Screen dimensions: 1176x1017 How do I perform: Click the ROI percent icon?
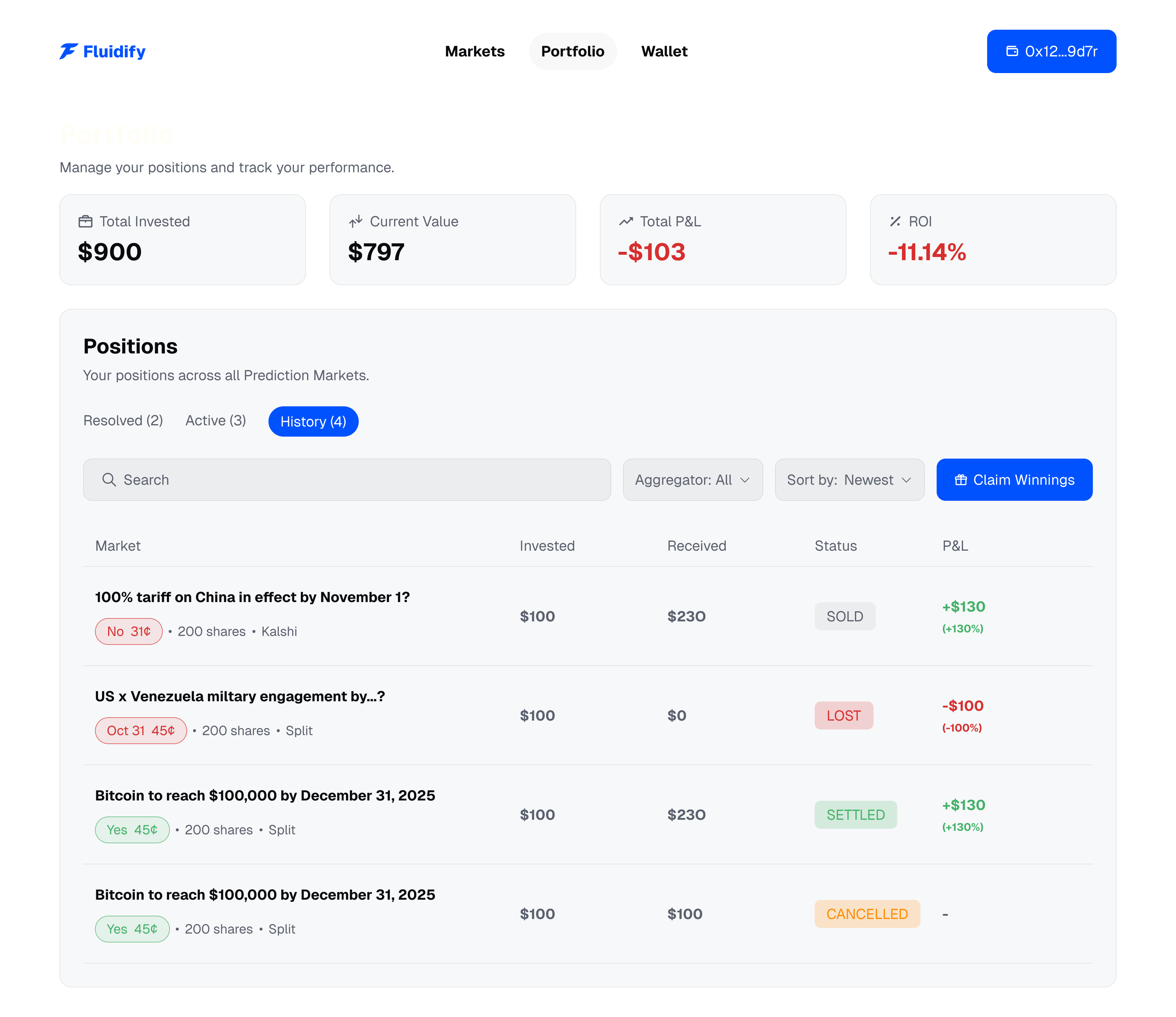tap(895, 221)
